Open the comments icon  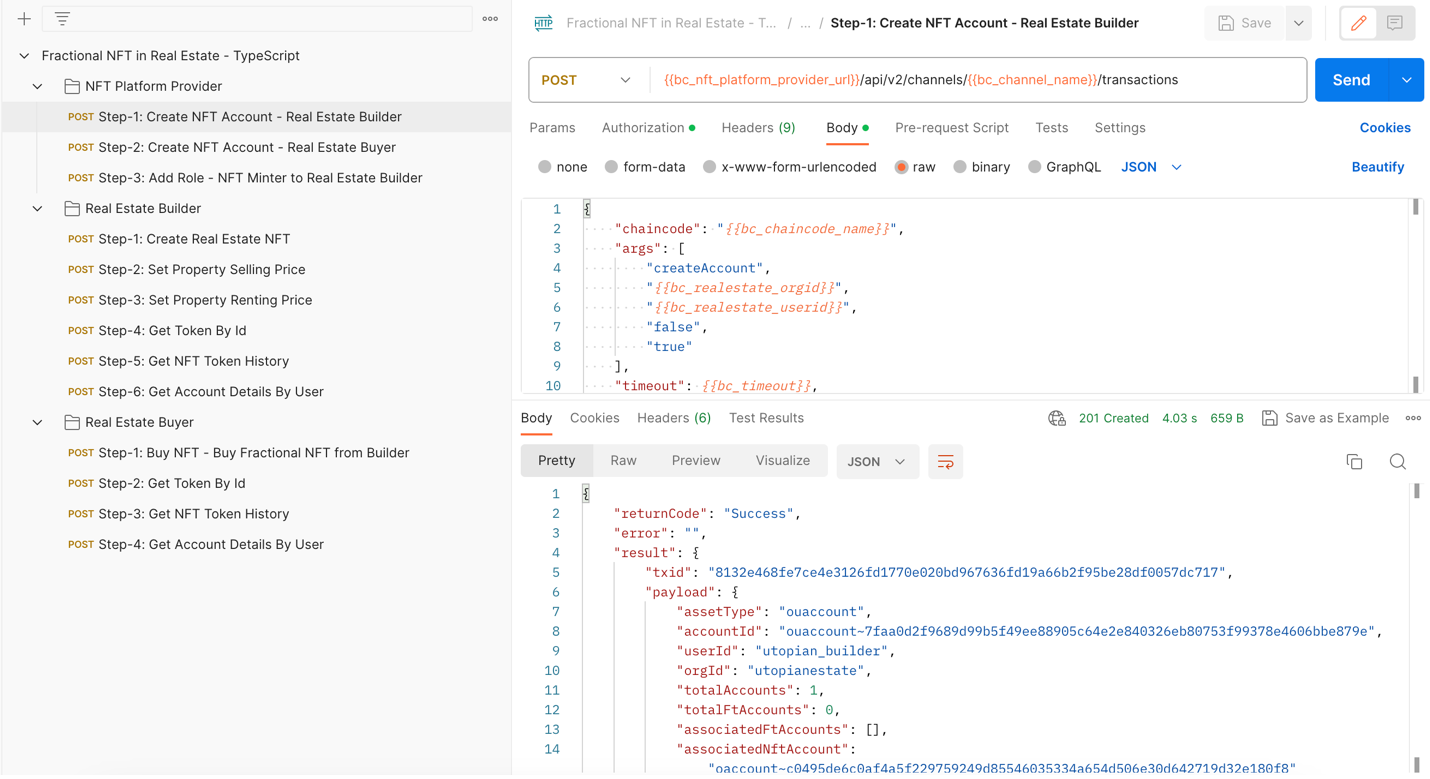(1395, 23)
